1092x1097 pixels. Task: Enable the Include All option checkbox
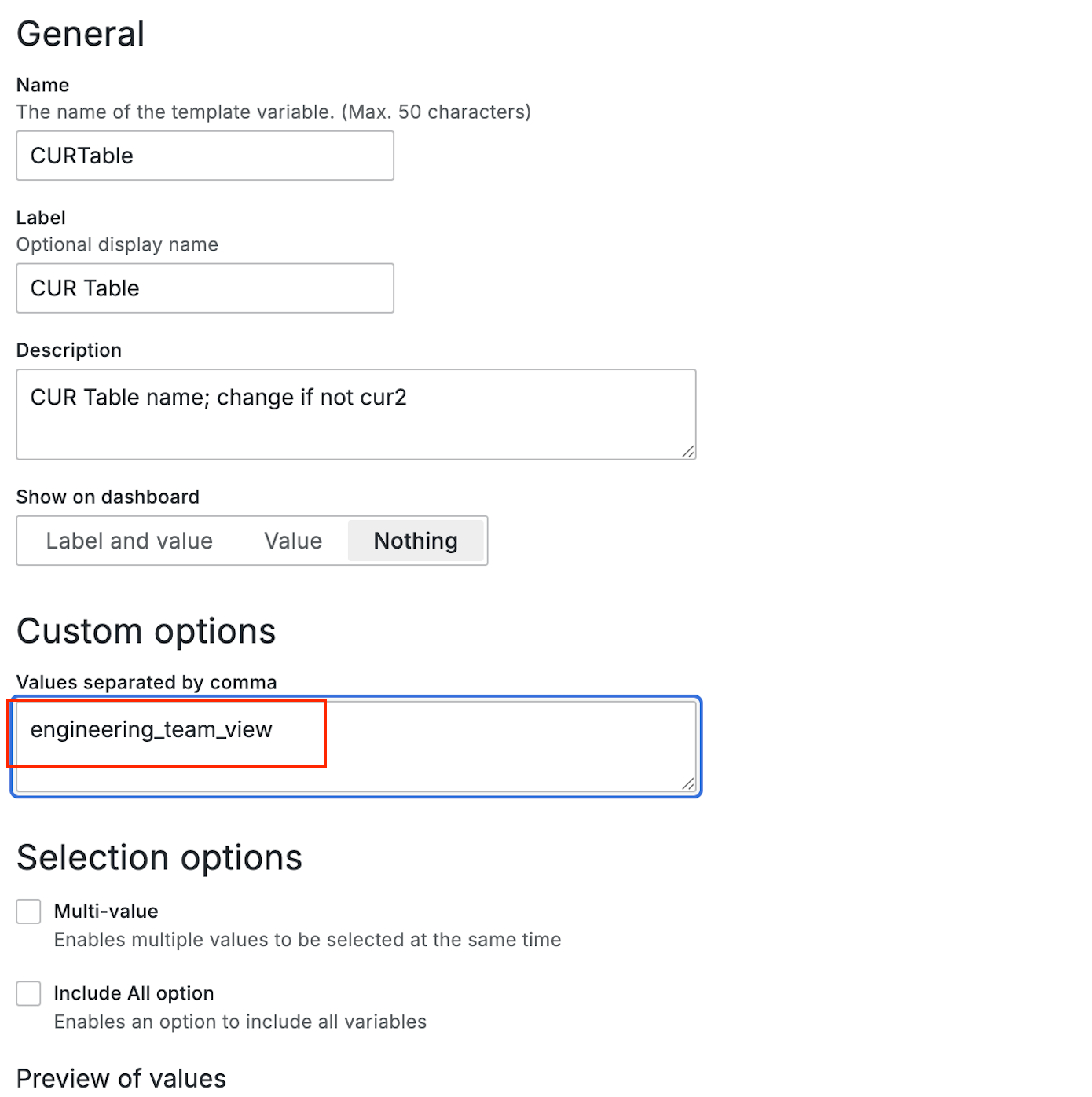click(x=29, y=993)
